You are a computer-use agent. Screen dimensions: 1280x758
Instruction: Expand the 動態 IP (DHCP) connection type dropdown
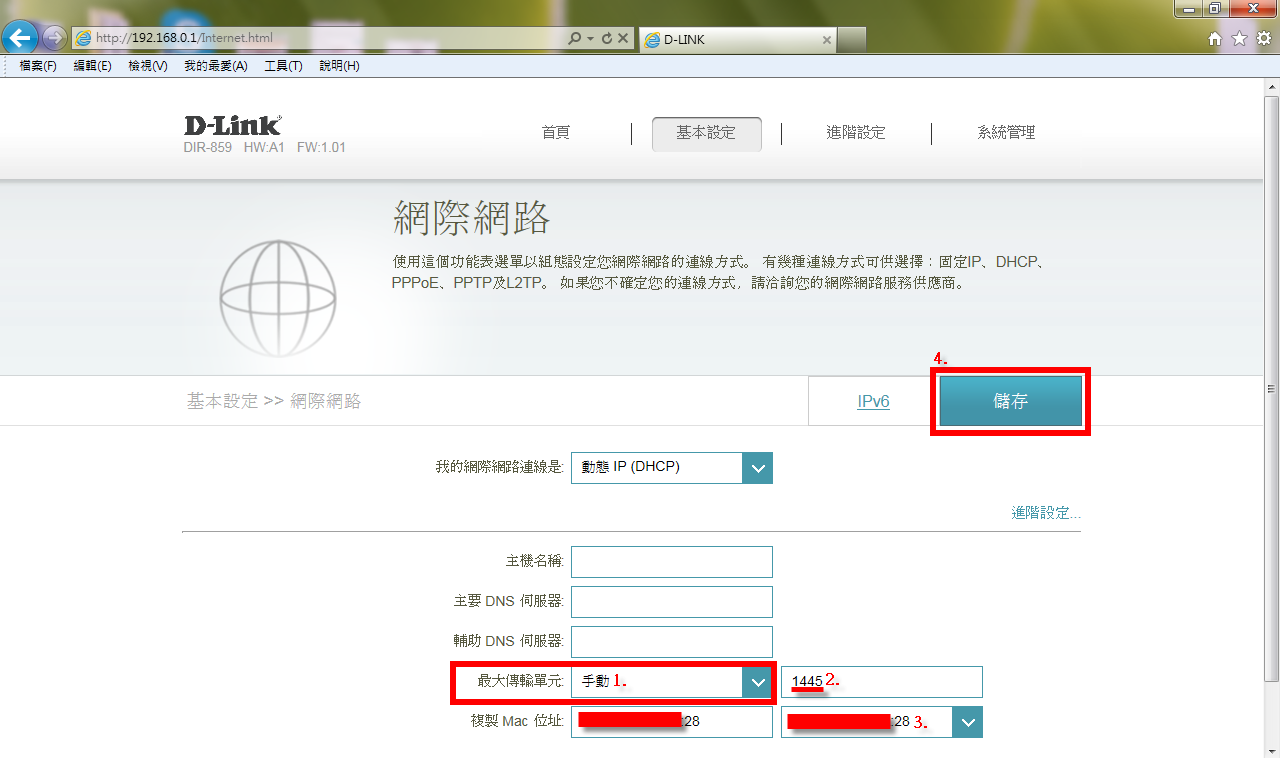(x=757, y=467)
